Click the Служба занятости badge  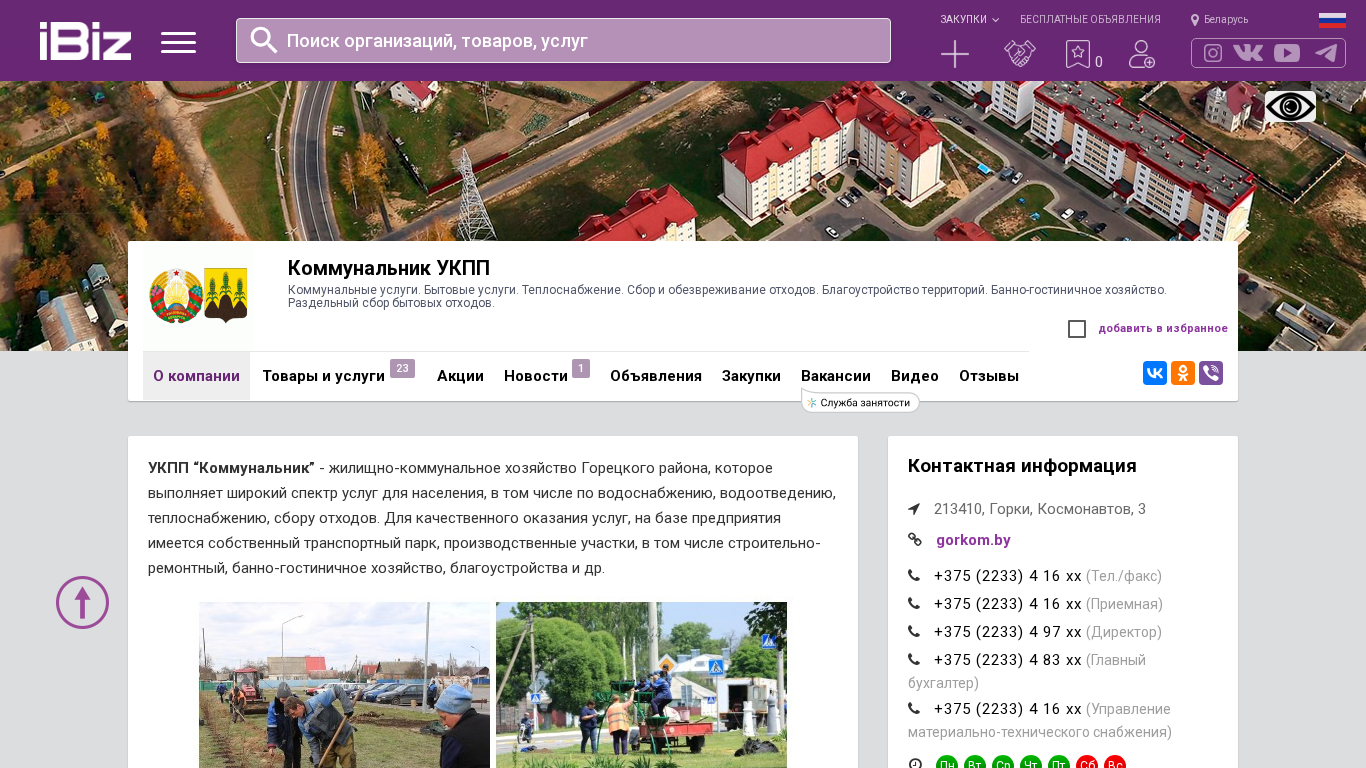coord(860,402)
